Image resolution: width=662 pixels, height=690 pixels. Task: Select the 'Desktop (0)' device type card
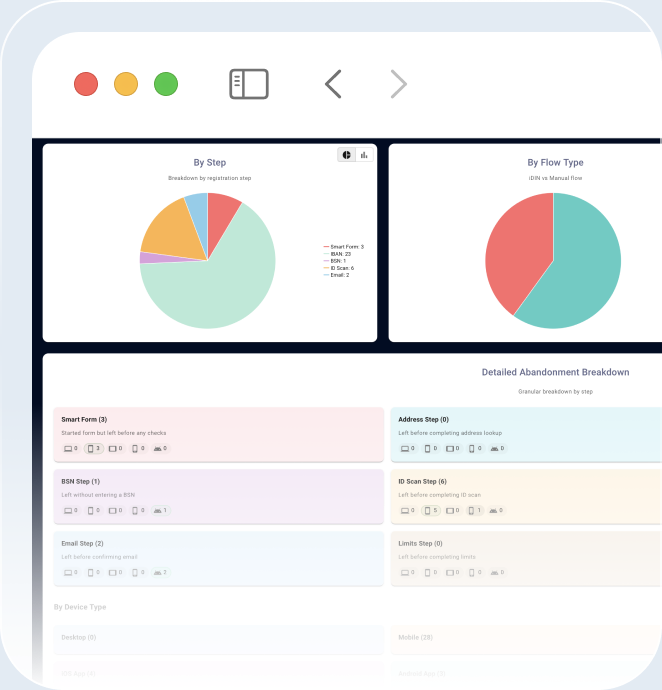coord(218,638)
